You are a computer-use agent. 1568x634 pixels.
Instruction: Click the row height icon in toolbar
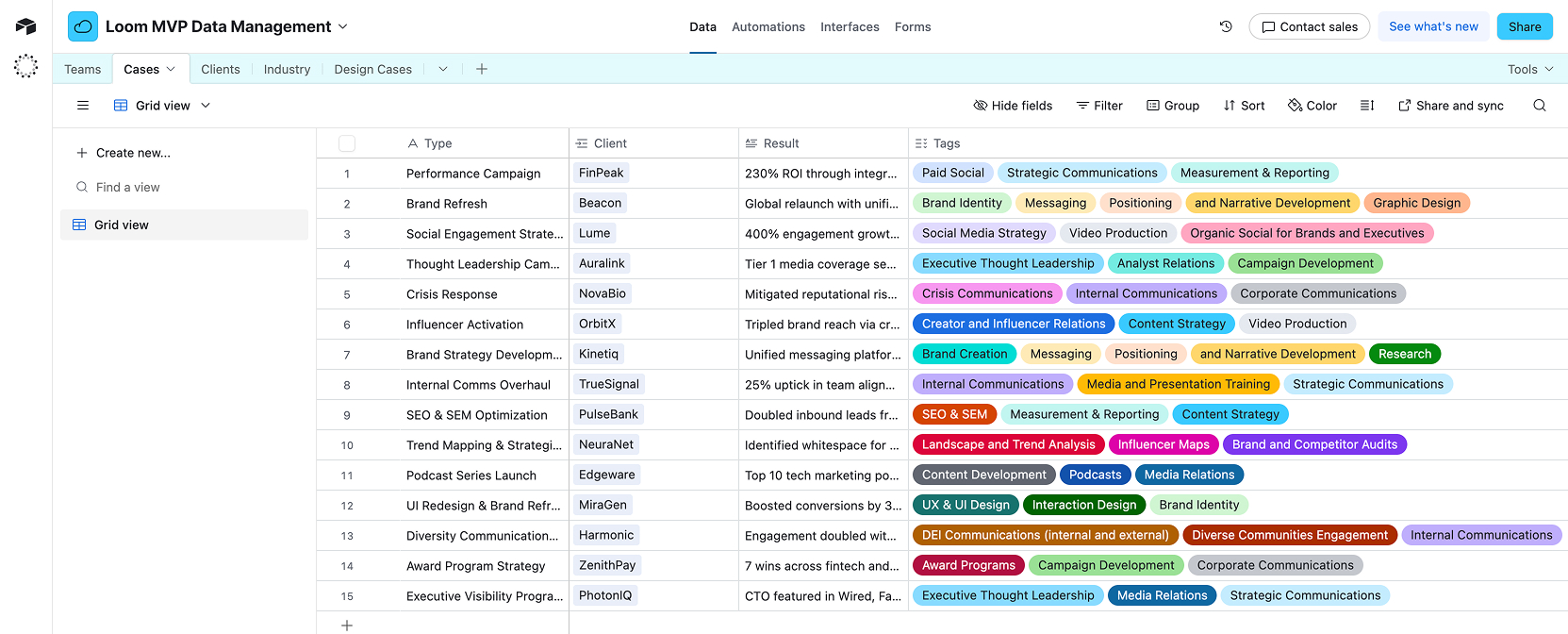pos(1367,106)
